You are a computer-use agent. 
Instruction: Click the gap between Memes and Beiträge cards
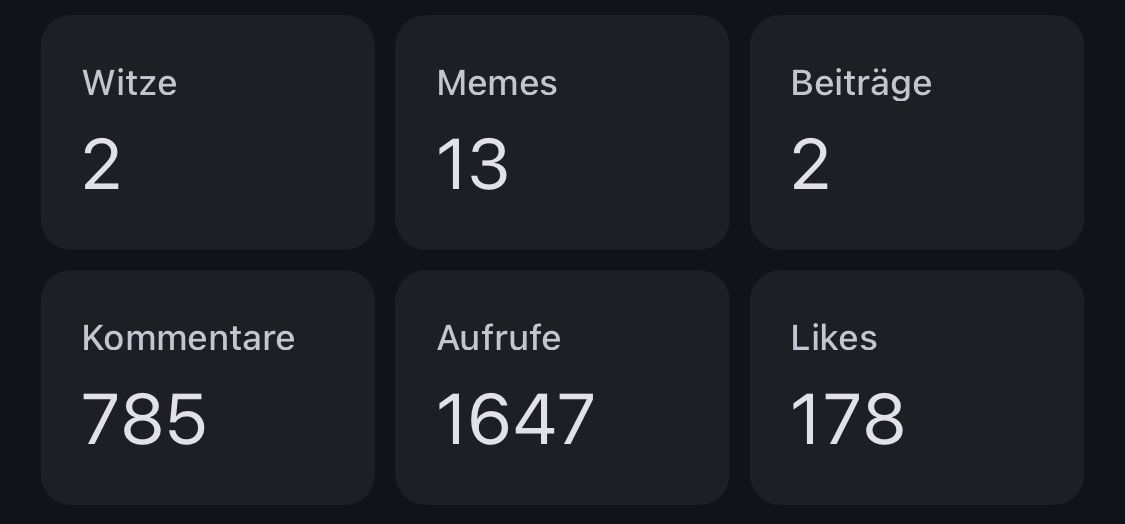coord(739,132)
